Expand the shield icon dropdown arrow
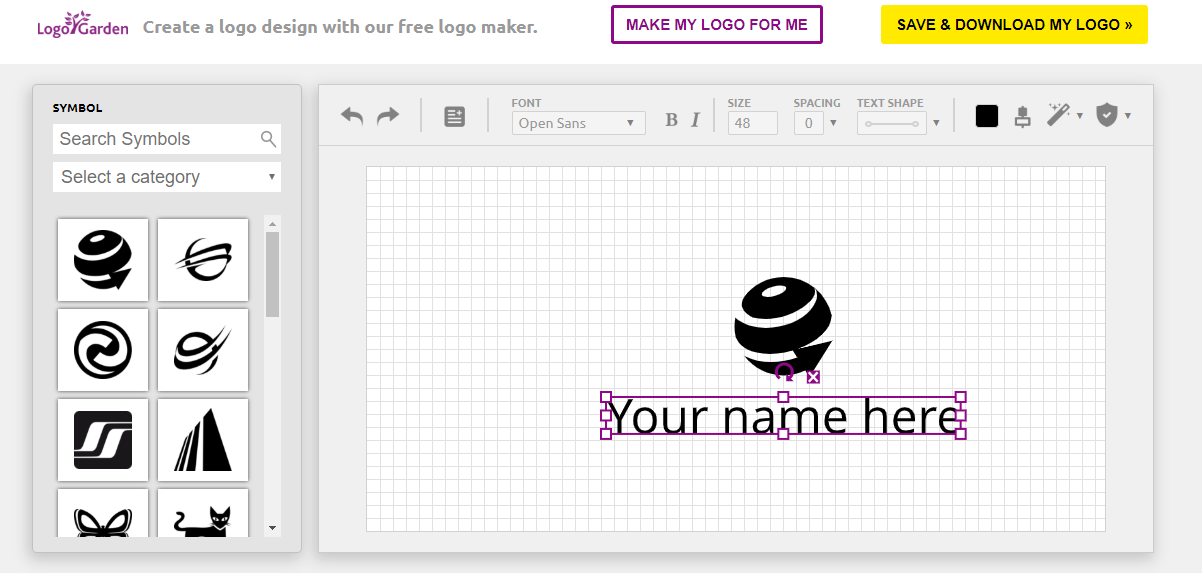This screenshot has height=574, width=1202. pos(1128,116)
